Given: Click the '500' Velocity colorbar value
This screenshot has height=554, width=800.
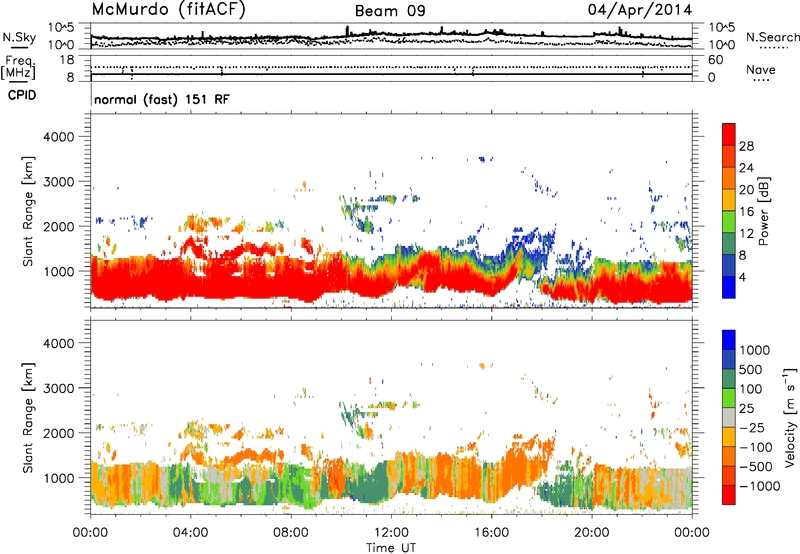Looking at the screenshot, I should click(x=751, y=369).
